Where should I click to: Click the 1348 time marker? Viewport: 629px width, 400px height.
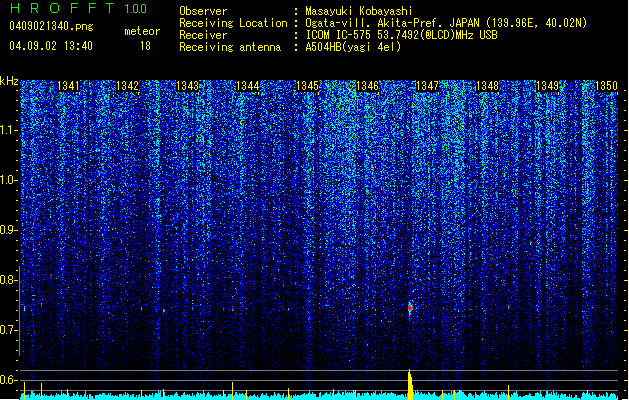point(487,86)
